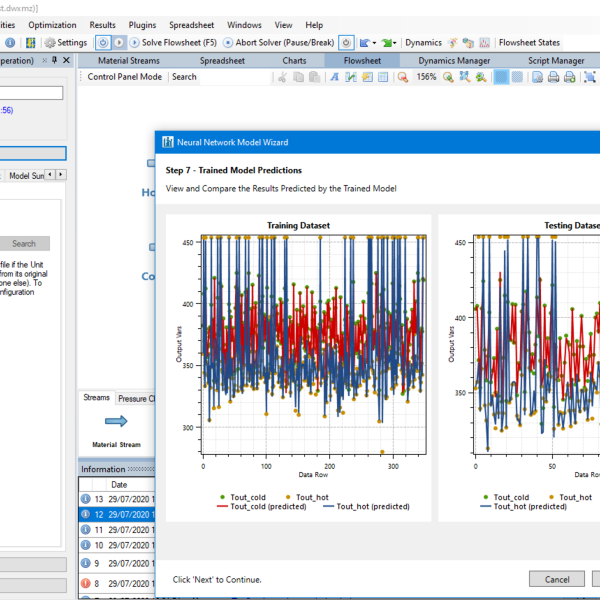This screenshot has height=600, width=600.
Task: Pin the left docked panel
Action: point(54,60)
